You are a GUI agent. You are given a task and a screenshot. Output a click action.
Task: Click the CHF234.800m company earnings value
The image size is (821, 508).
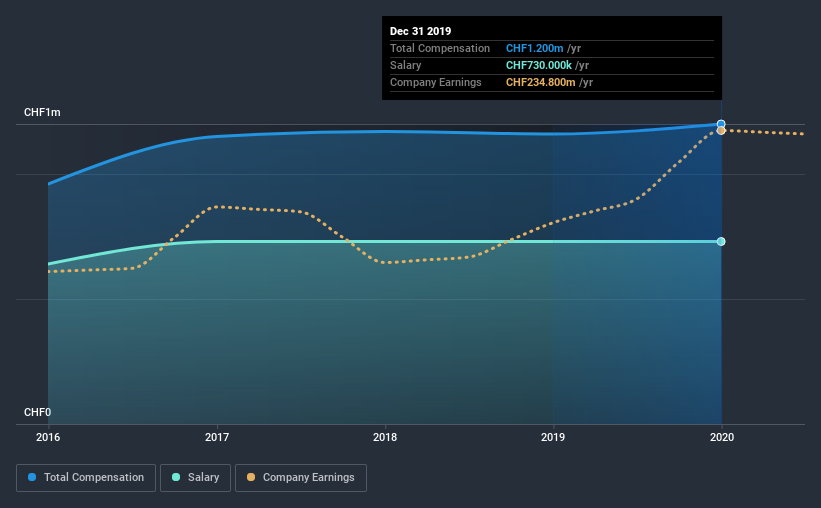(x=540, y=82)
